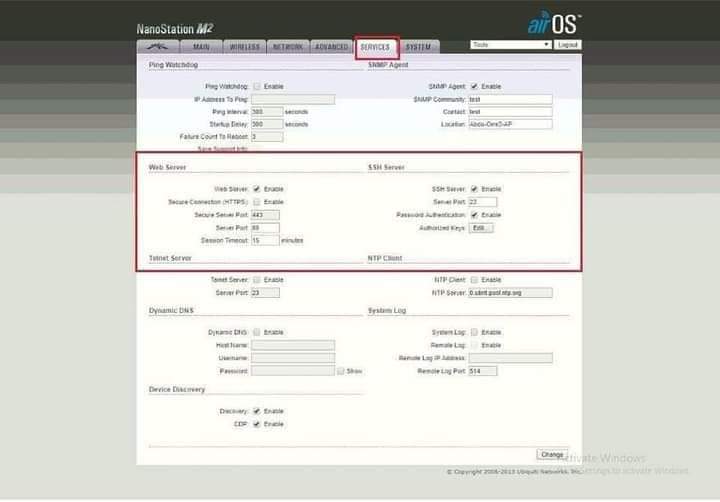Disable the CDP checkbox
Image resolution: width=720 pixels, height=502 pixels.
pyautogui.click(x=257, y=424)
